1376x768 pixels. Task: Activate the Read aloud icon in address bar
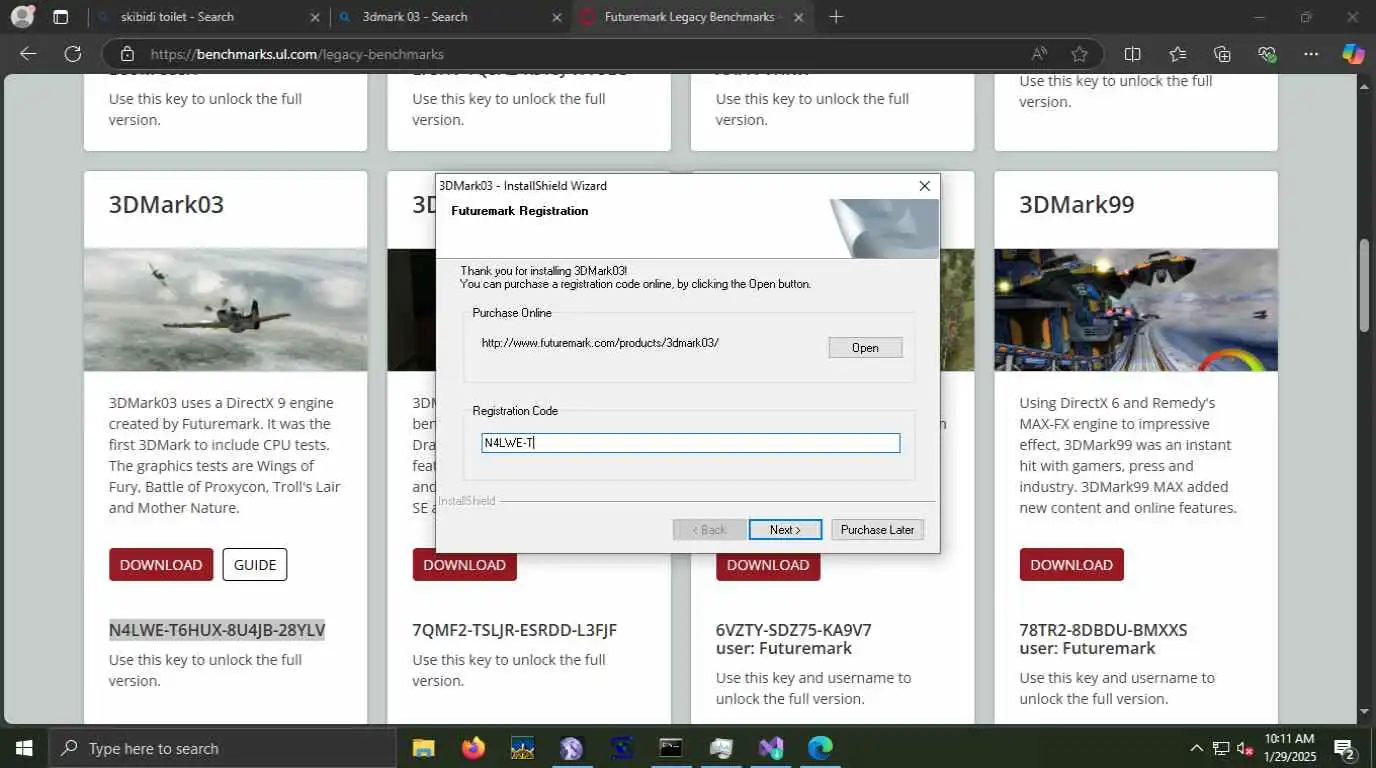click(1040, 54)
